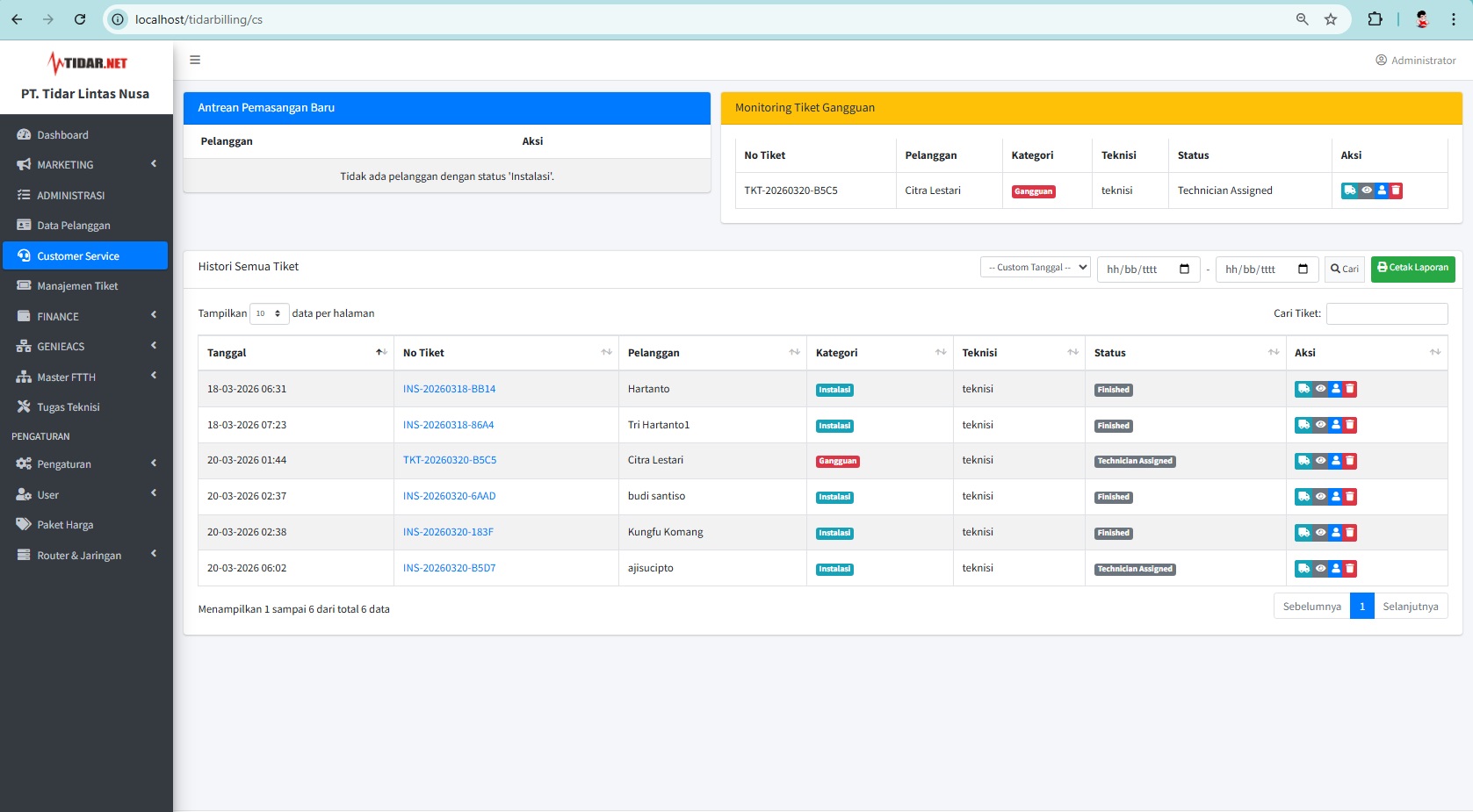Image resolution: width=1473 pixels, height=812 pixels.
Task: Bookmark this page with the star icon
Action: tap(1331, 19)
